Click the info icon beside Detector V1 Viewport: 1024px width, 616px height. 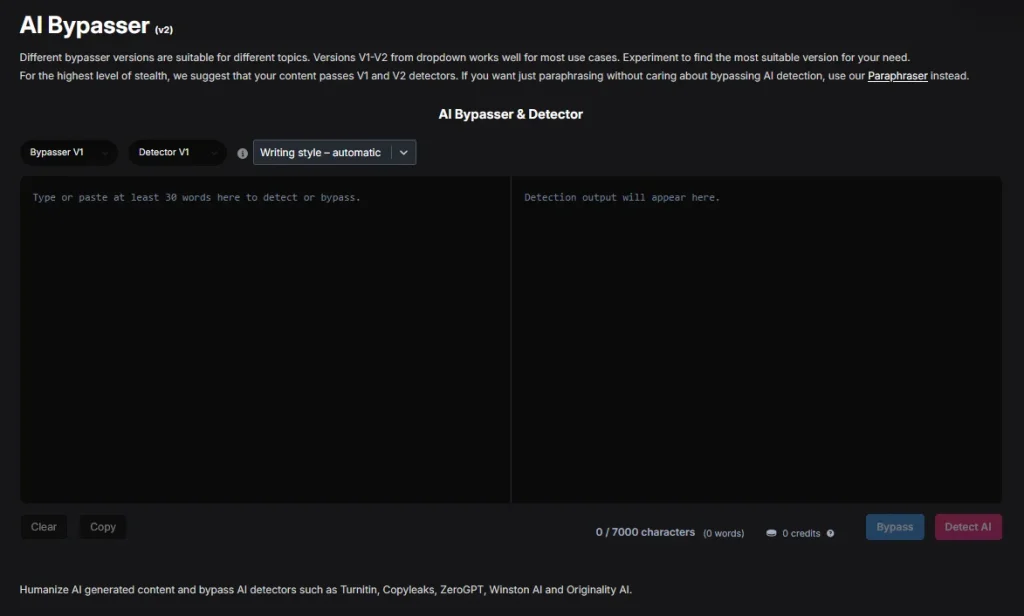[242, 152]
